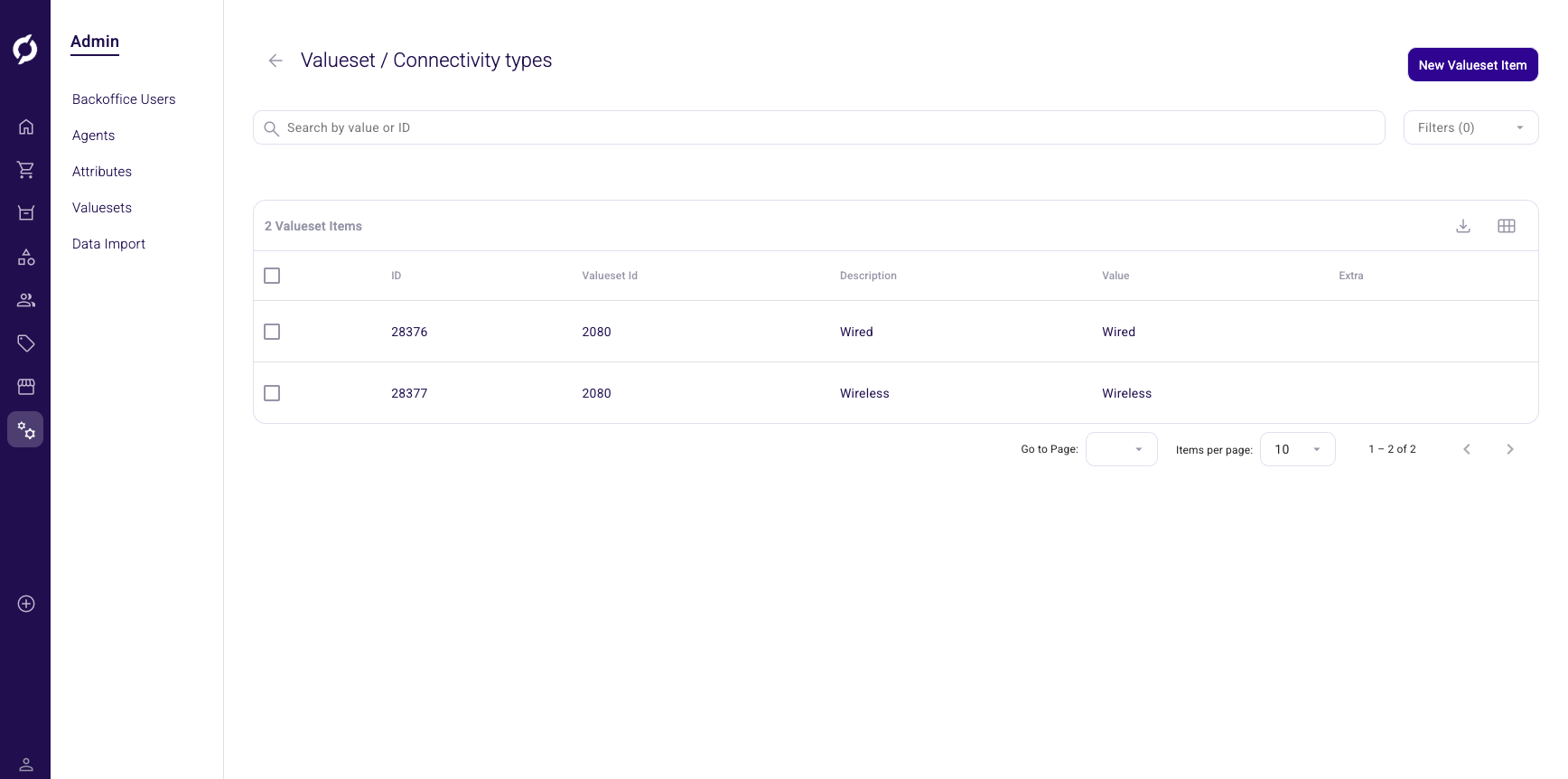Viewport: 1568px width, 779px height.
Task: Click New Valueset Item button
Action: pyautogui.click(x=1472, y=65)
